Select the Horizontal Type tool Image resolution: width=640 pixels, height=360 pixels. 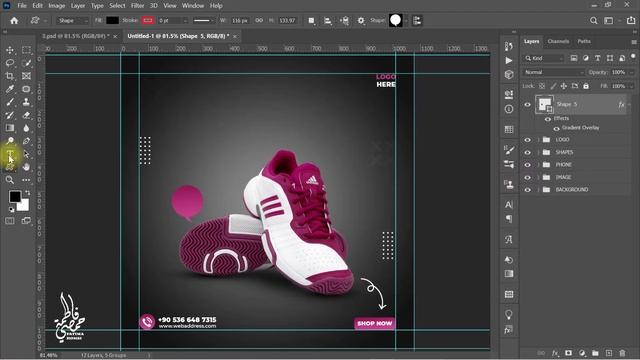(x=10, y=154)
